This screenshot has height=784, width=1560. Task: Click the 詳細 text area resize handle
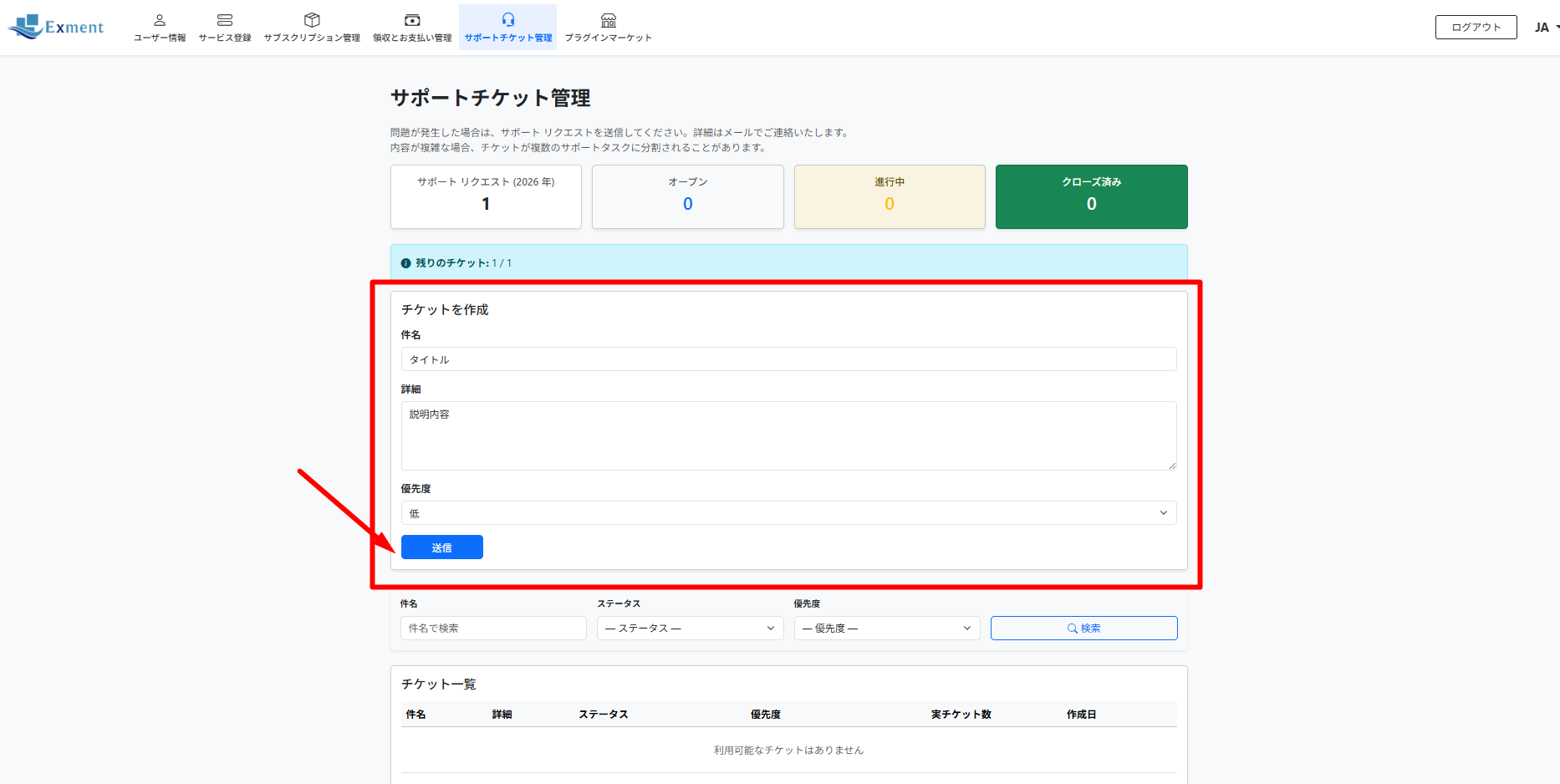(x=1172, y=466)
